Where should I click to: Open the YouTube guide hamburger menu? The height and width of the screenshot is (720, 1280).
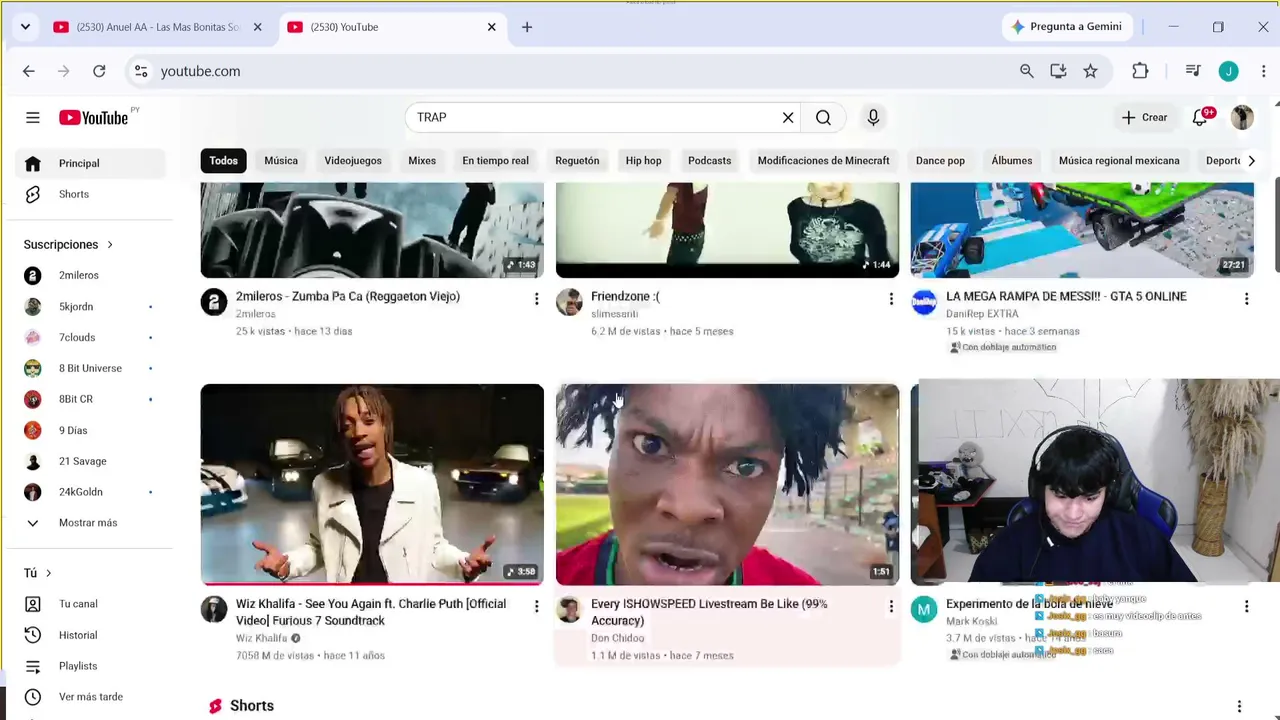tap(33, 118)
